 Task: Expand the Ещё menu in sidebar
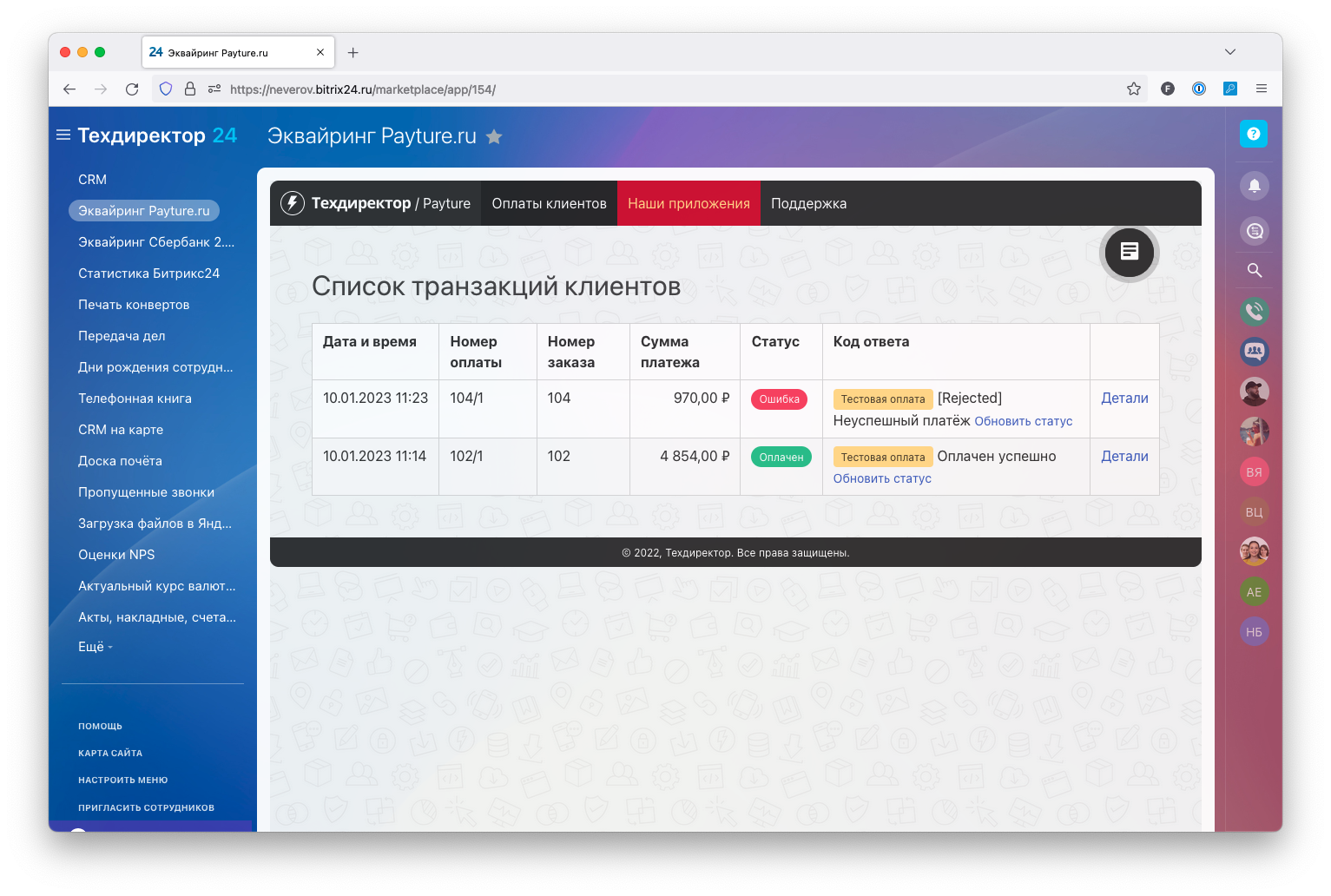[x=96, y=647]
